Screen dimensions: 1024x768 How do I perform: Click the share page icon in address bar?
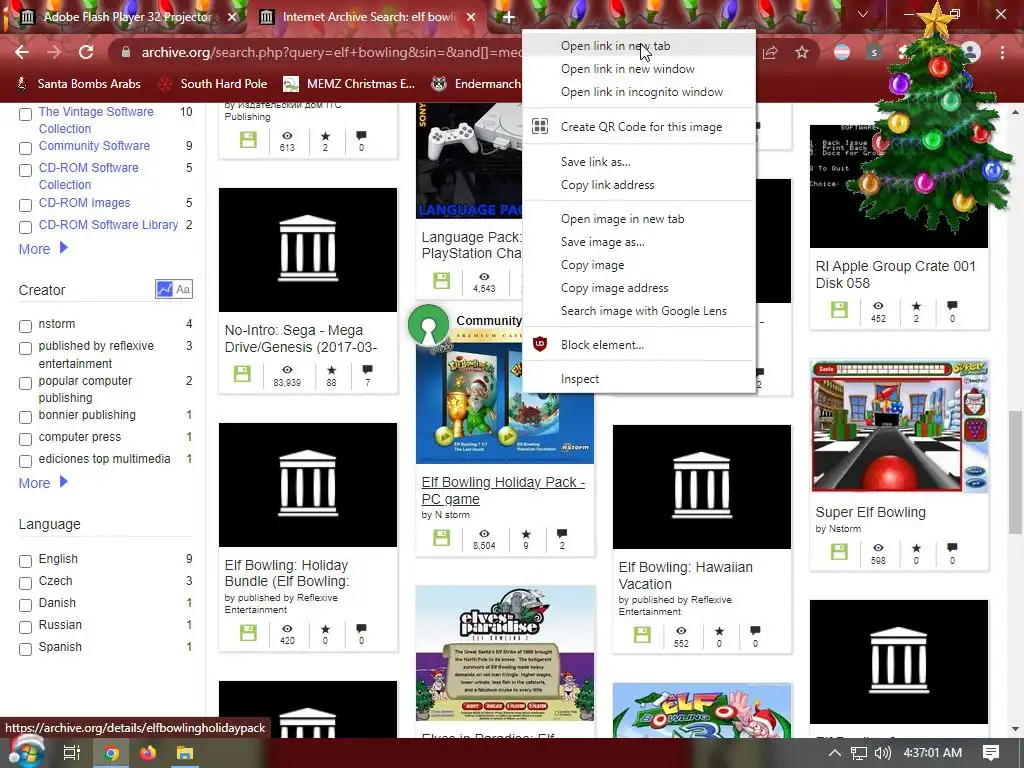click(x=770, y=52)
